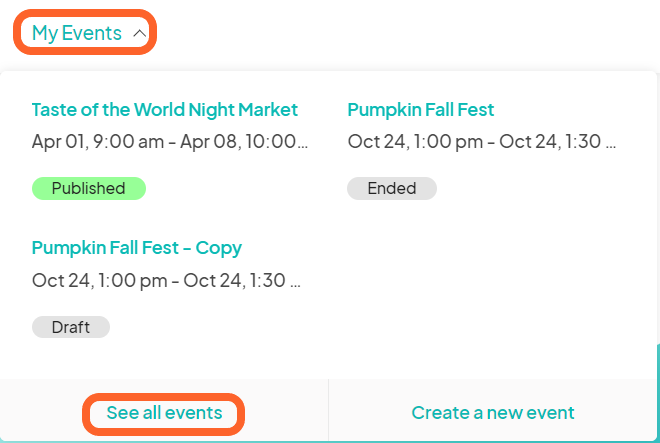Screen dimensions: 660x443
Task: Click the date line under Pumpkin Fall Fest – Copy
Action: (x=166, y=280)
